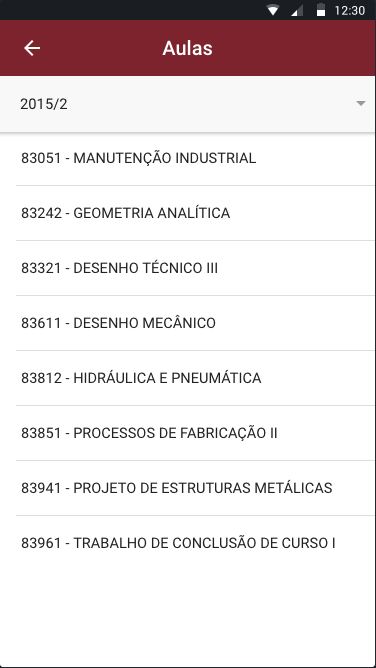Tap the course code 83961

pyautogui.click(x=41, y=543)
